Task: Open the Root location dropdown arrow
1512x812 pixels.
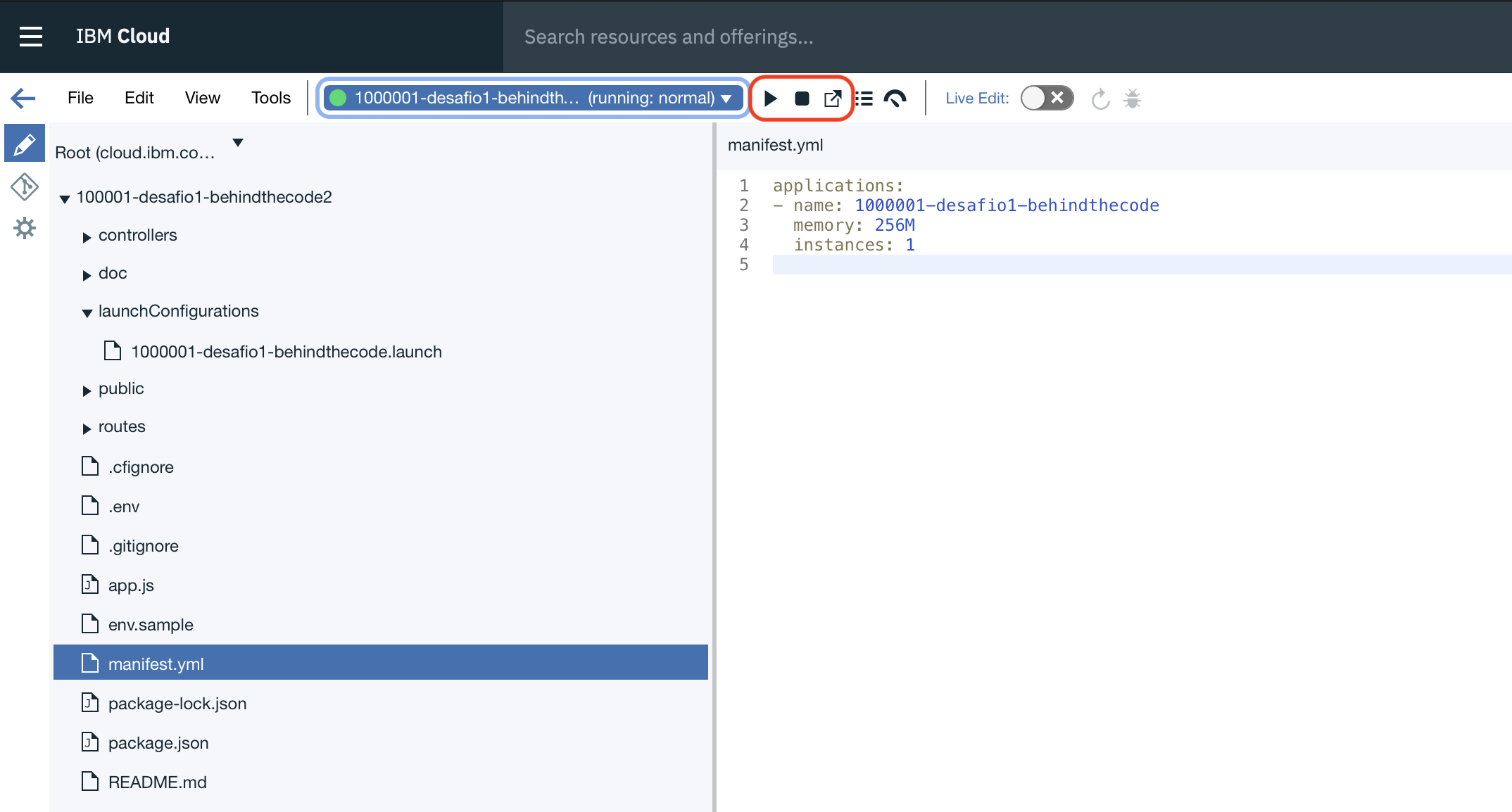Action: click(x=238, y=143)
